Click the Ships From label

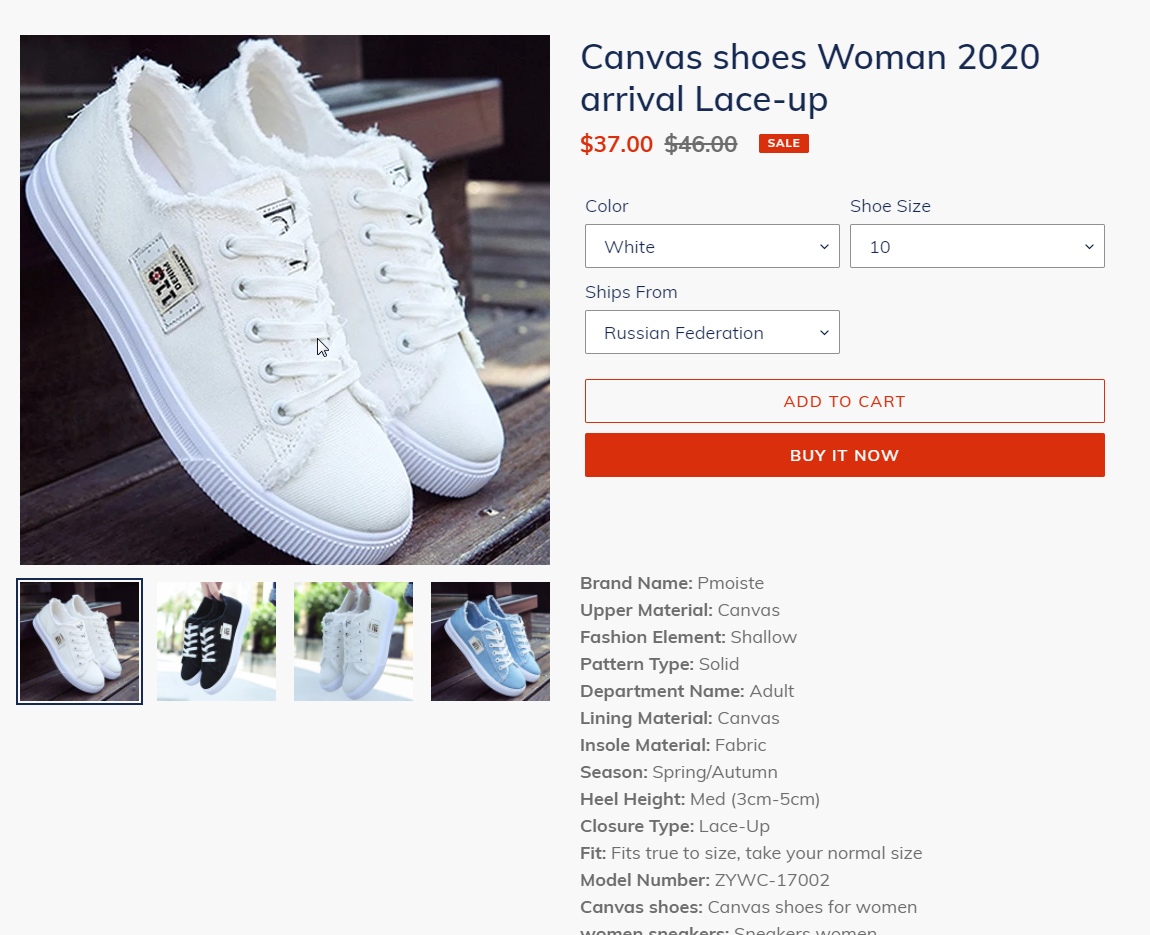pyautogui.click(x=631, y=292)
